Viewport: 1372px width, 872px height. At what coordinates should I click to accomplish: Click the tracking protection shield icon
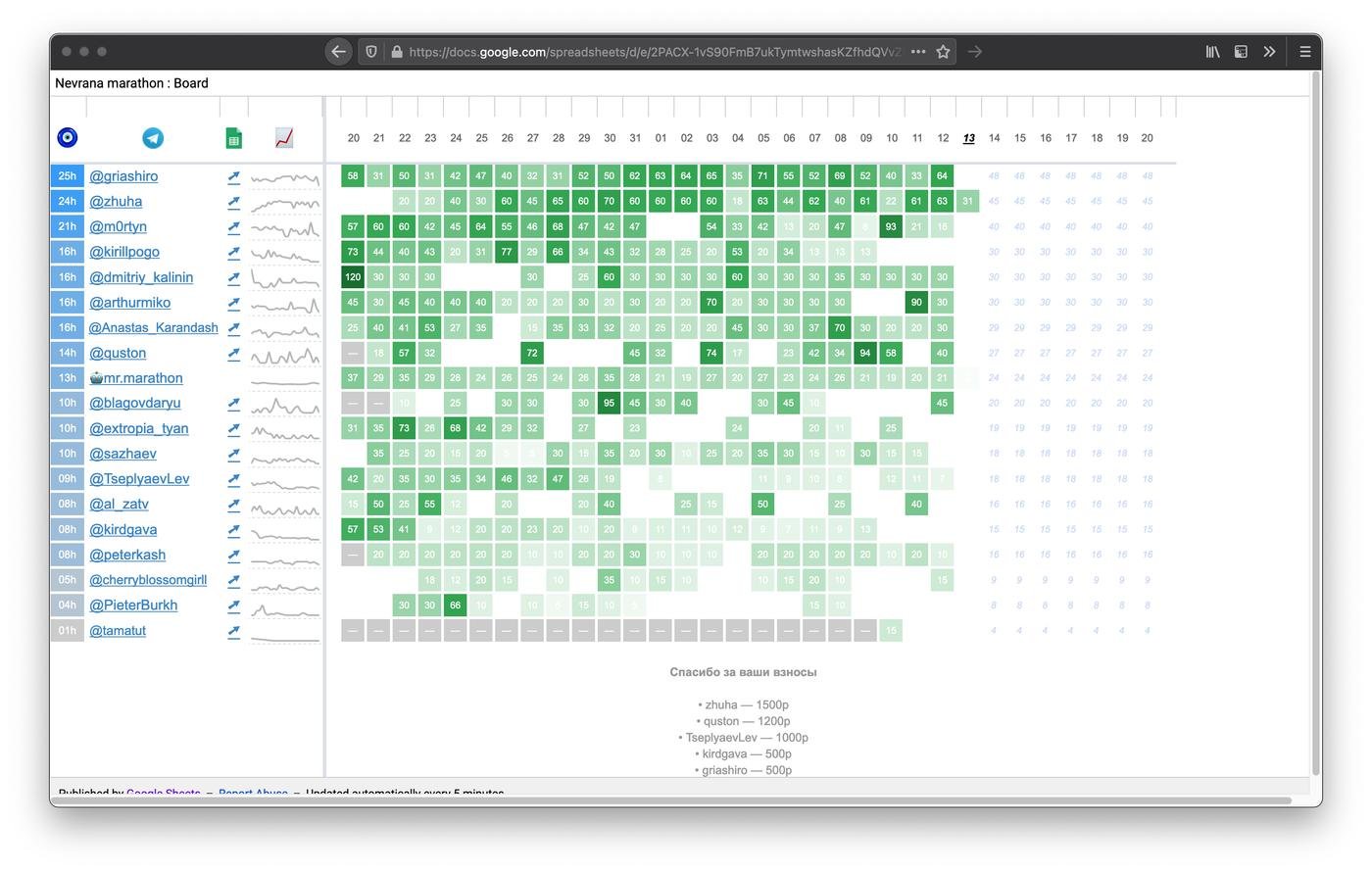tap(371, 52)
